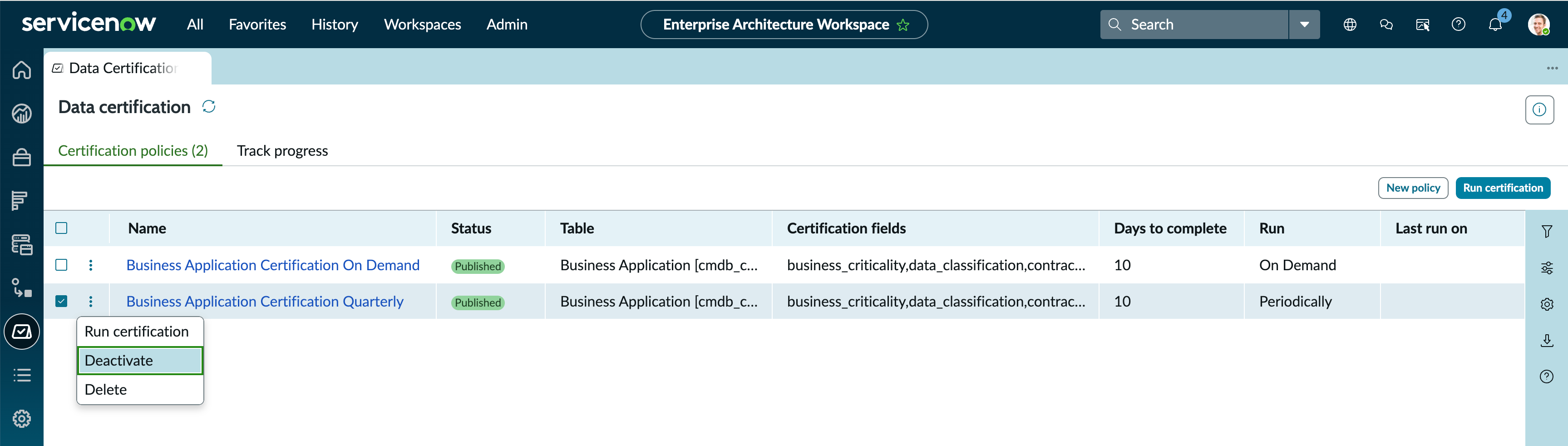1568x446 pixels.
Task: Open the Favorites menu
Action: [x=257, y=25]
